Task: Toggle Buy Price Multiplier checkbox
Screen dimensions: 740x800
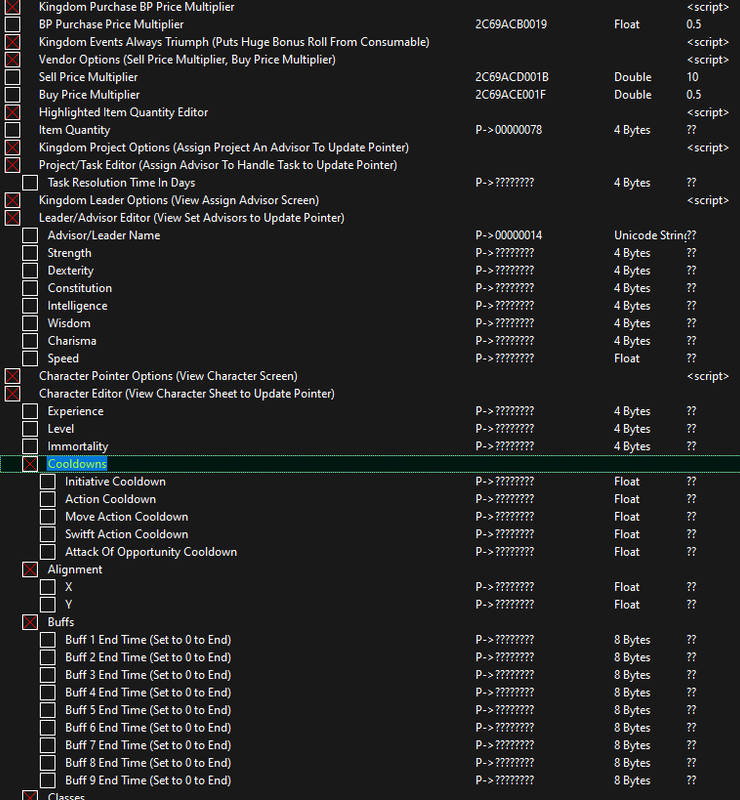Action: tap(13, 95)
